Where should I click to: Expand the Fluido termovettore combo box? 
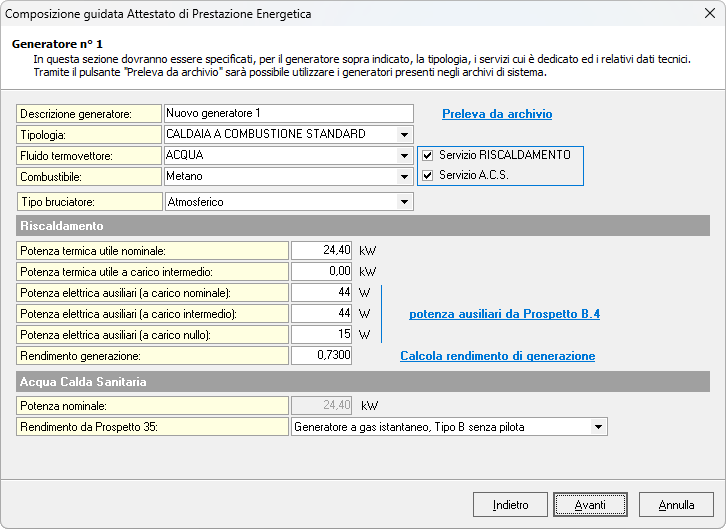point(404,156)
